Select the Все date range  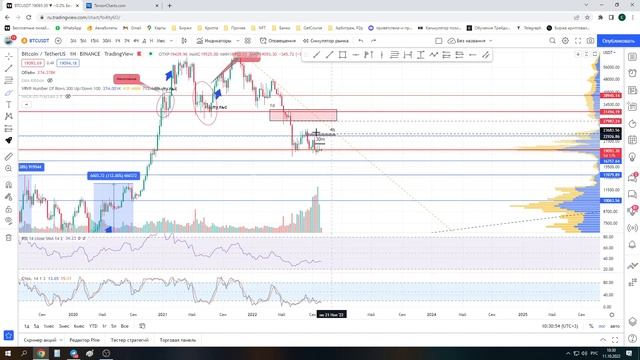point(125,326)
